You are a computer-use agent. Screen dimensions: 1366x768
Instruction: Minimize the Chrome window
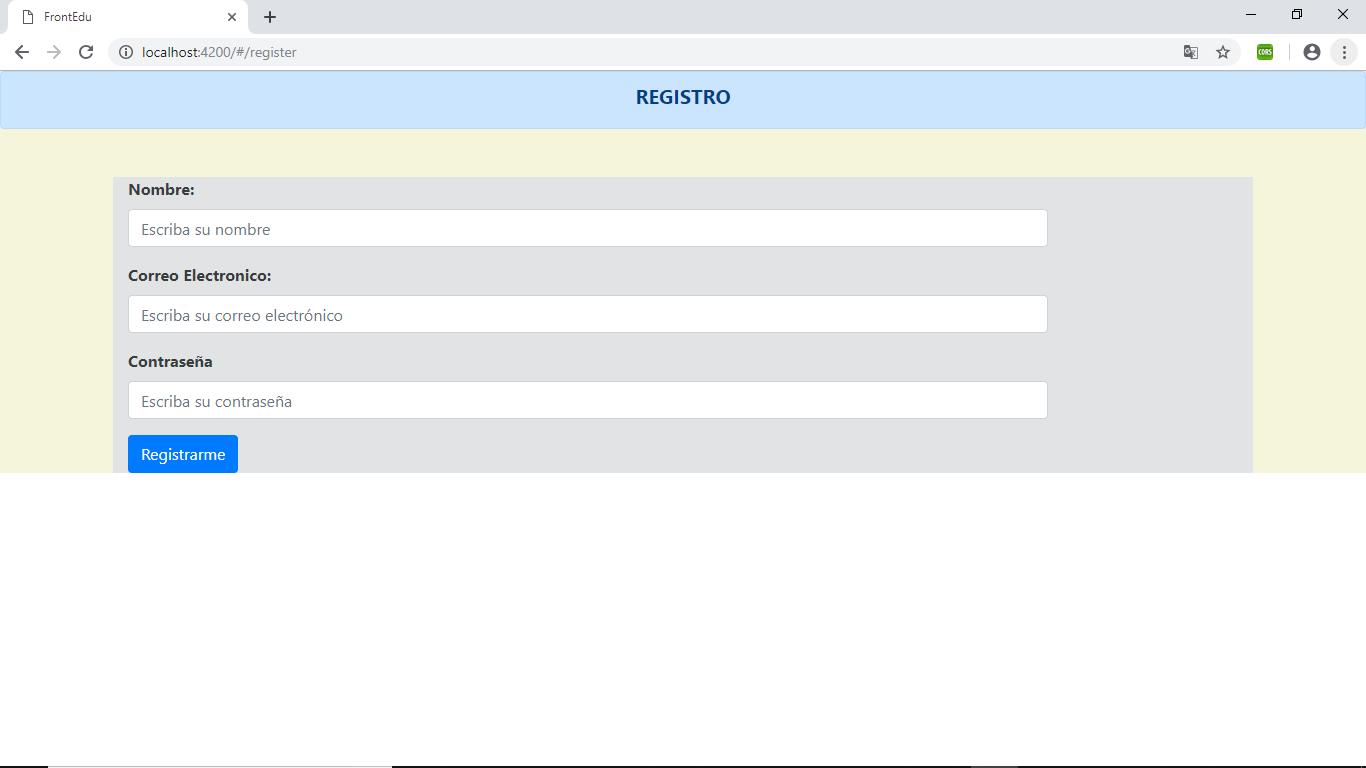coord(1251,14)
